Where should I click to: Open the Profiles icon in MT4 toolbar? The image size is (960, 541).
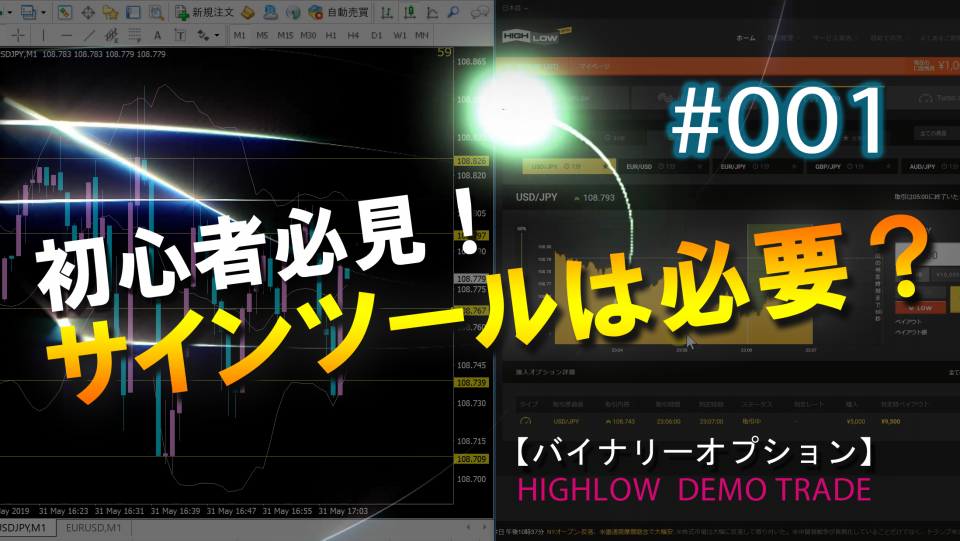(29, 12)
